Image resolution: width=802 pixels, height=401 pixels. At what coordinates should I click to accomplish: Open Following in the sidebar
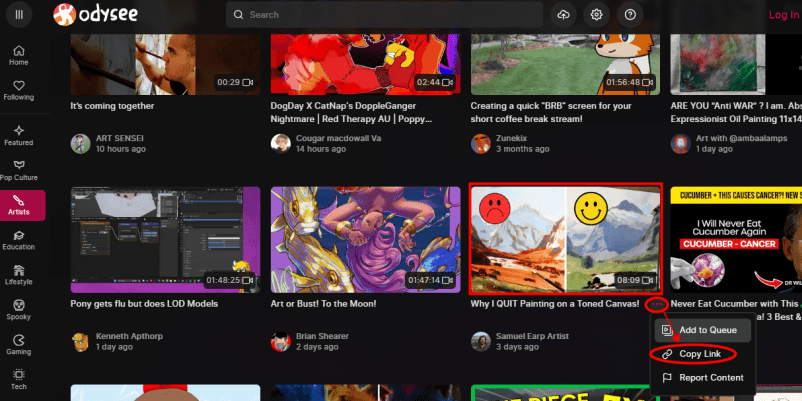point(19,90)
